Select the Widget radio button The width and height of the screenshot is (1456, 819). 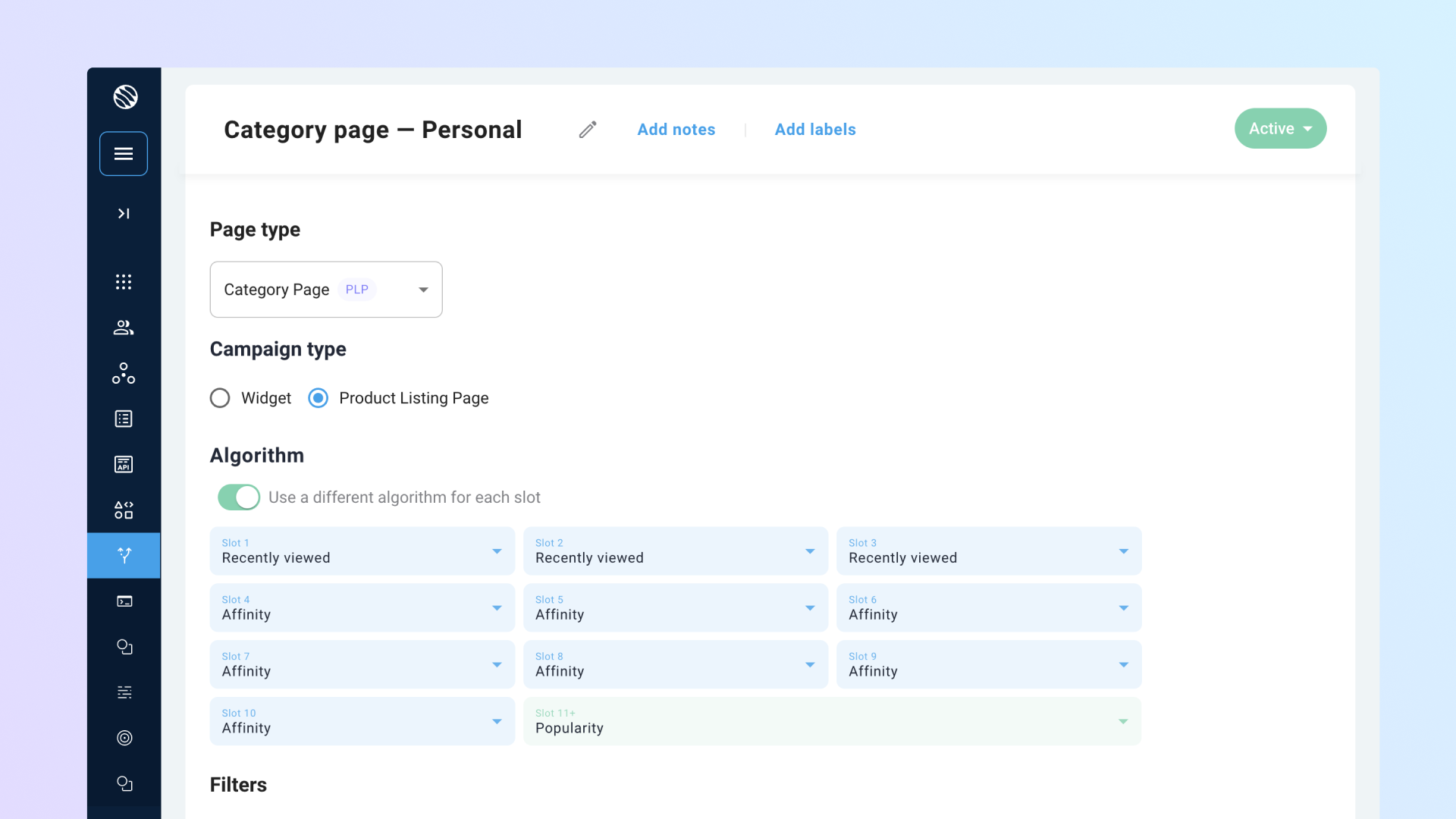click(x=220, y=398)
